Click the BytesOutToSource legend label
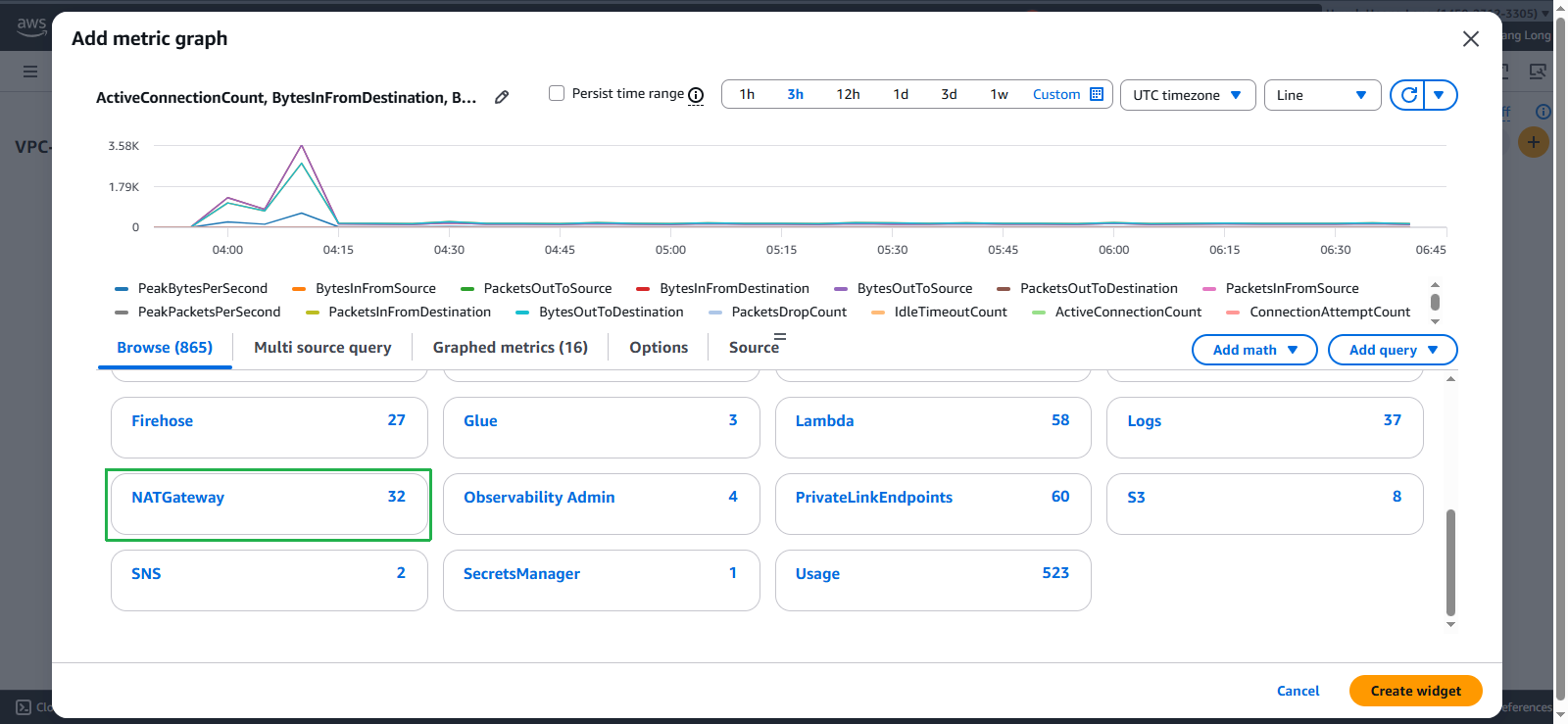Viewport: 1568px width, 724px height. tap(914, 289)
